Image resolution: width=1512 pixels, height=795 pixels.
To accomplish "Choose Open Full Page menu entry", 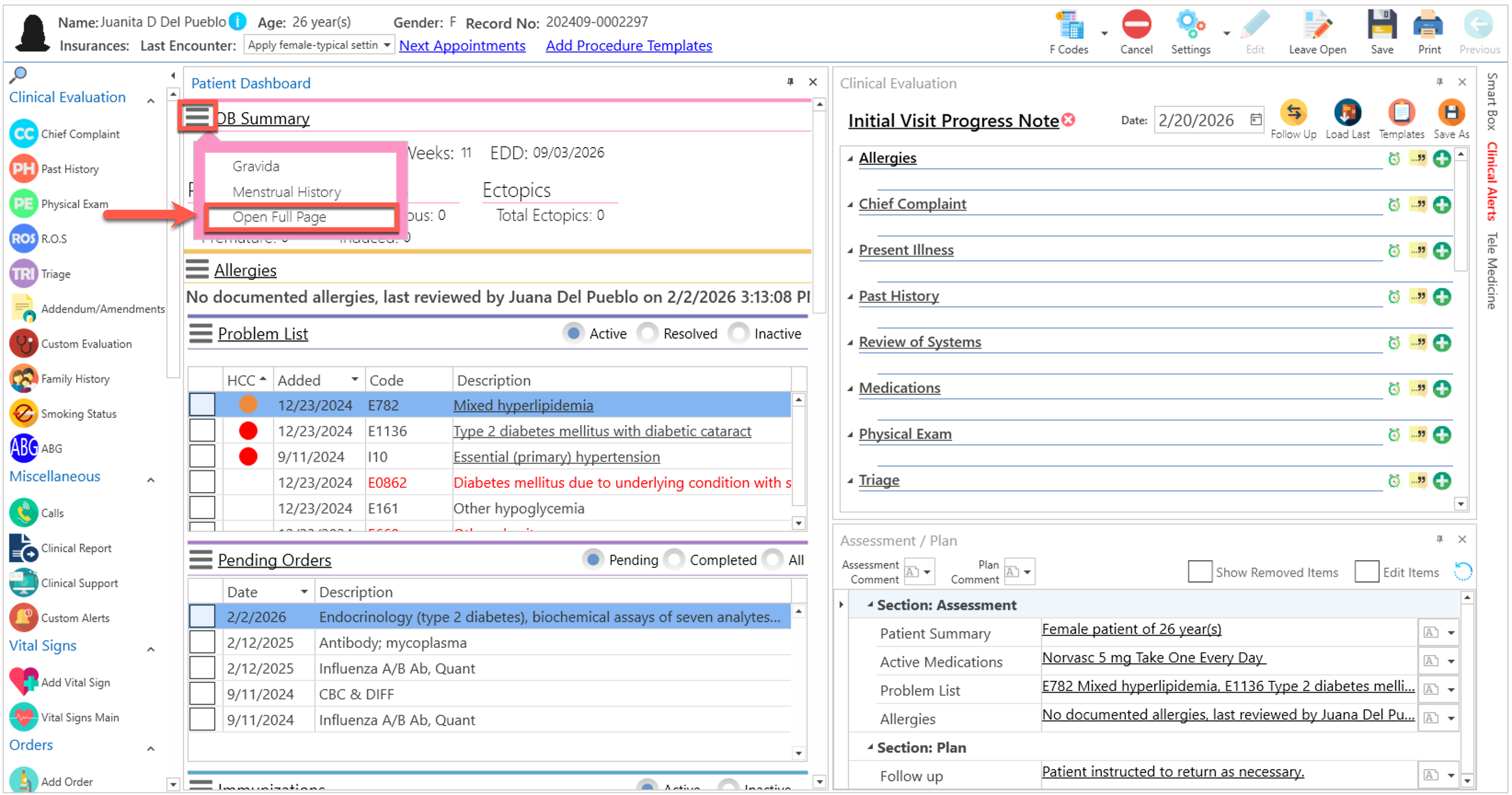I will click(x=280, y=217).
